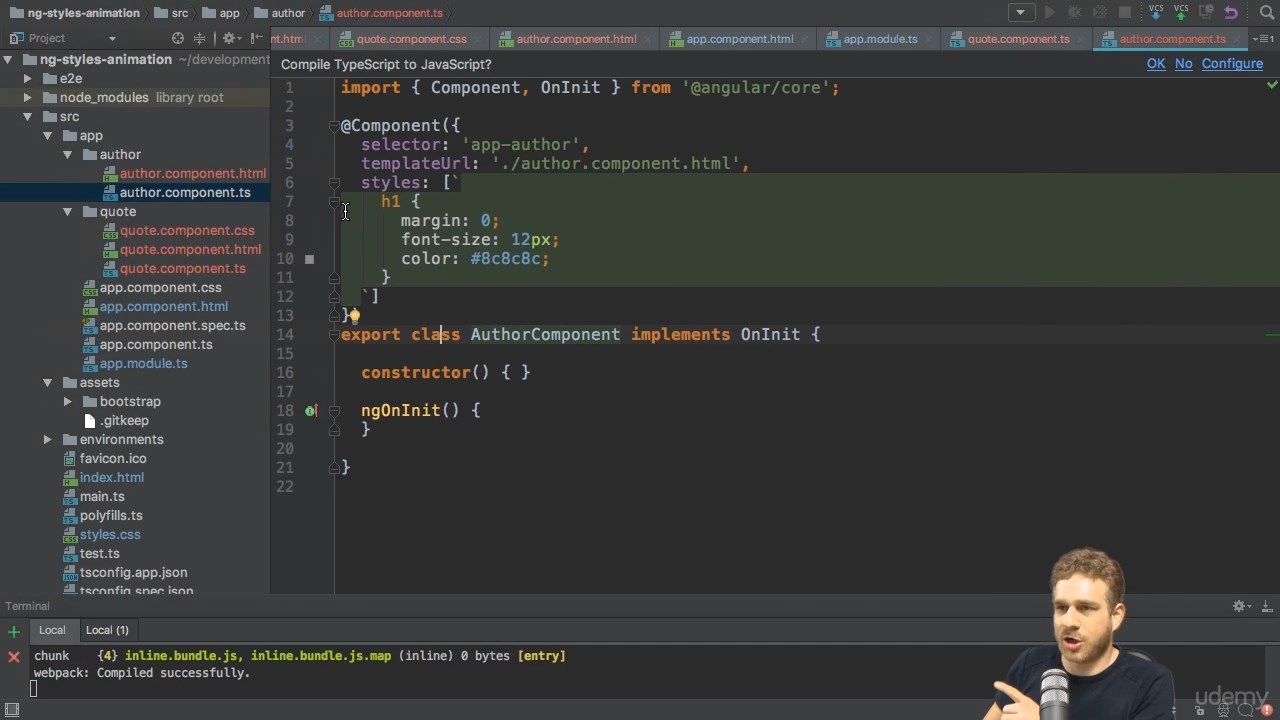Hide the Project tool window
The width and height of the screenshot is (1280, 720).
click(x=255, y=38)
